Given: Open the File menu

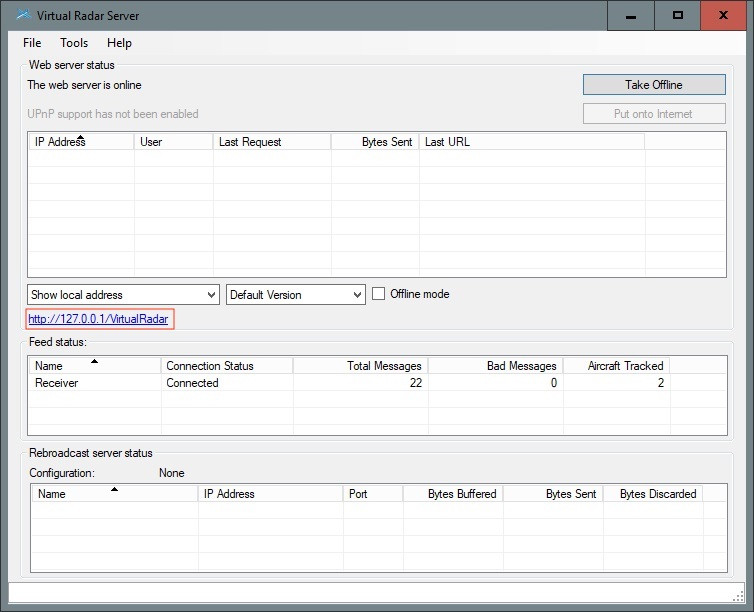Looking at the screenshot, I should coord(32,43).
